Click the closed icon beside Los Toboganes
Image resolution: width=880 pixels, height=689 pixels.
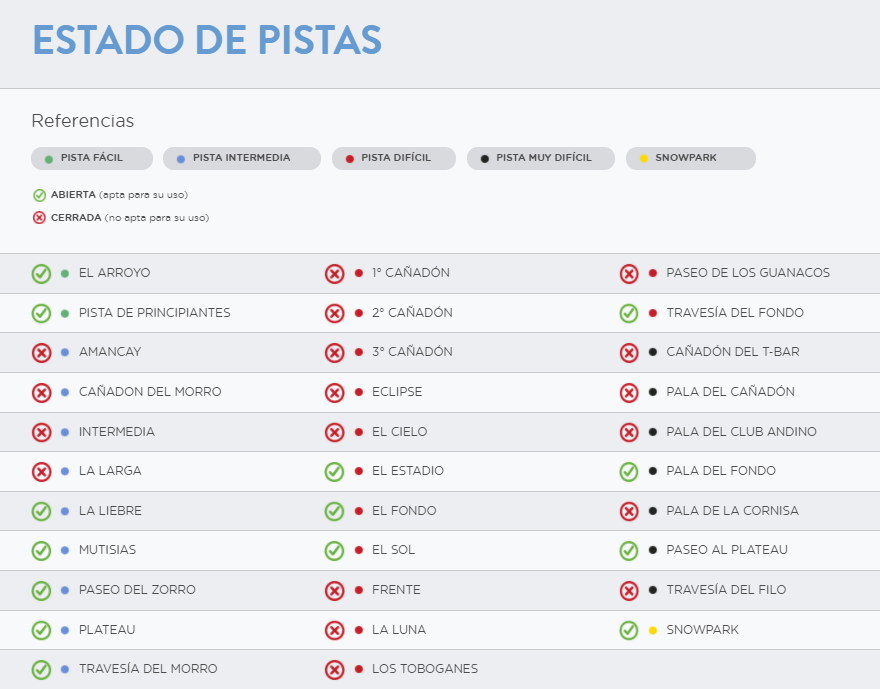click(x=335, y=669)
